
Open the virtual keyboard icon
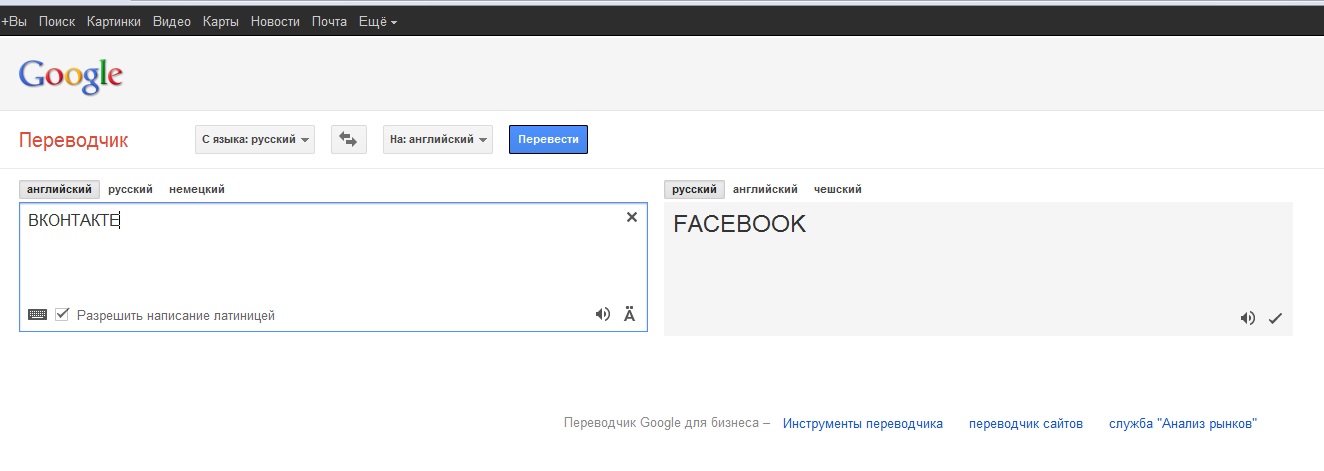tap(37, 315)
